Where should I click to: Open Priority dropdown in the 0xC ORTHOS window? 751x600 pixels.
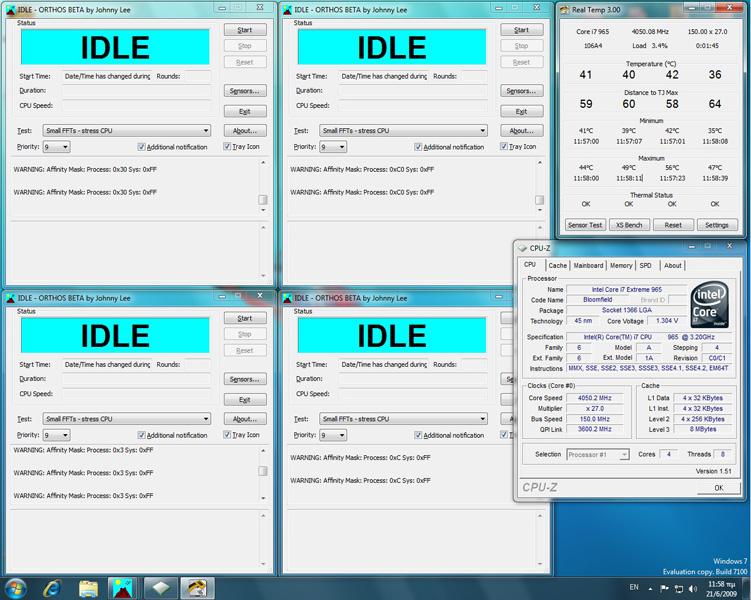coord(333,435)
